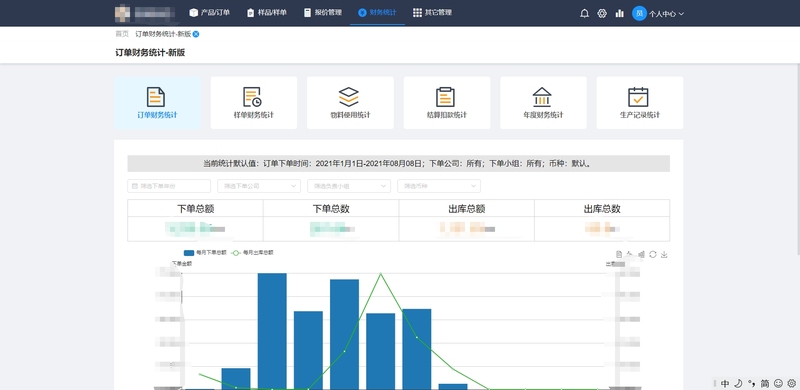Select the 财务统计 menu
Image resolution: width=800 pixels, height=390 pixels.
(x=378, y=13)
